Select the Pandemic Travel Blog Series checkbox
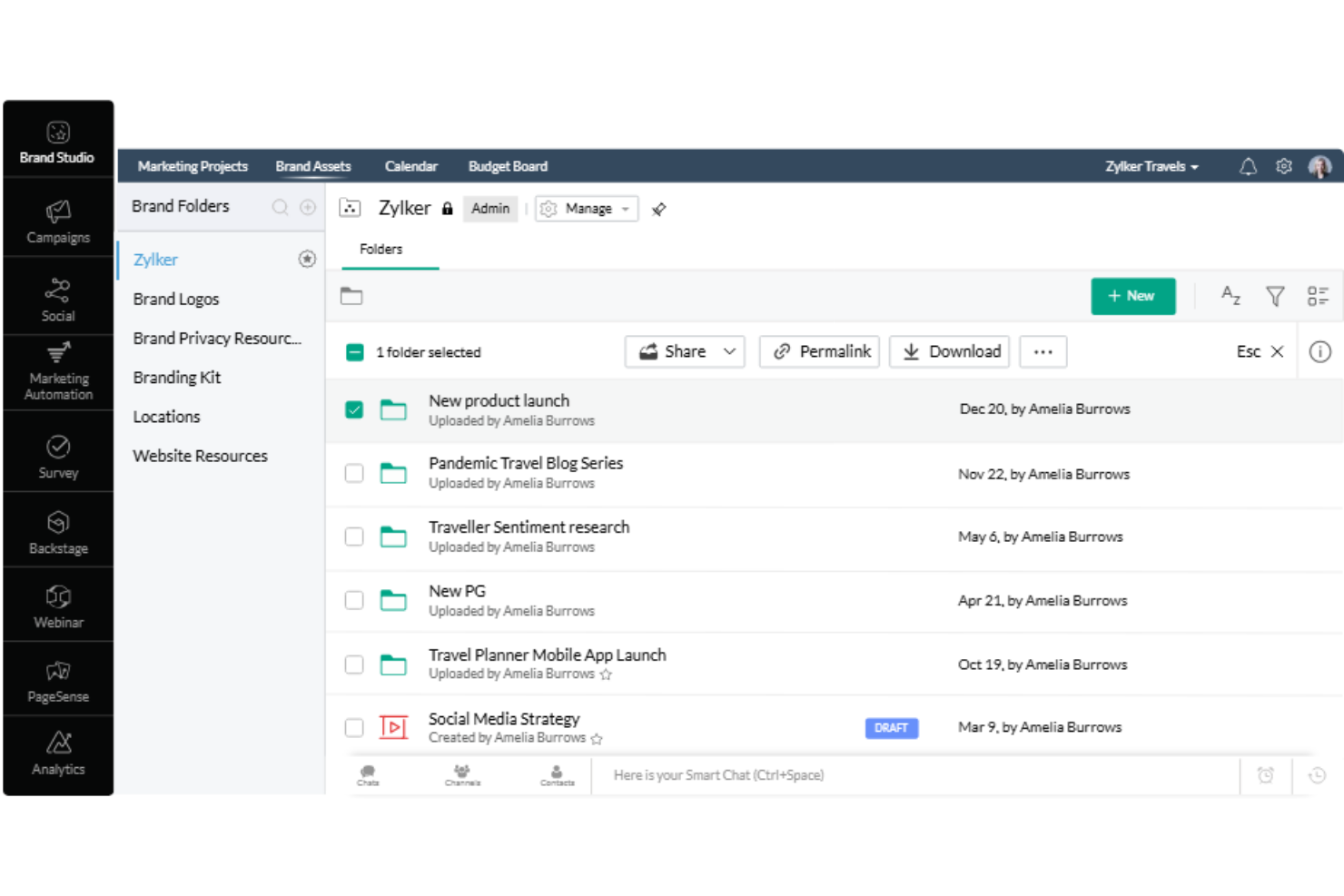The height and width of the screenshot is (896, 1344). pyautogui.click(x=354, y=473)
